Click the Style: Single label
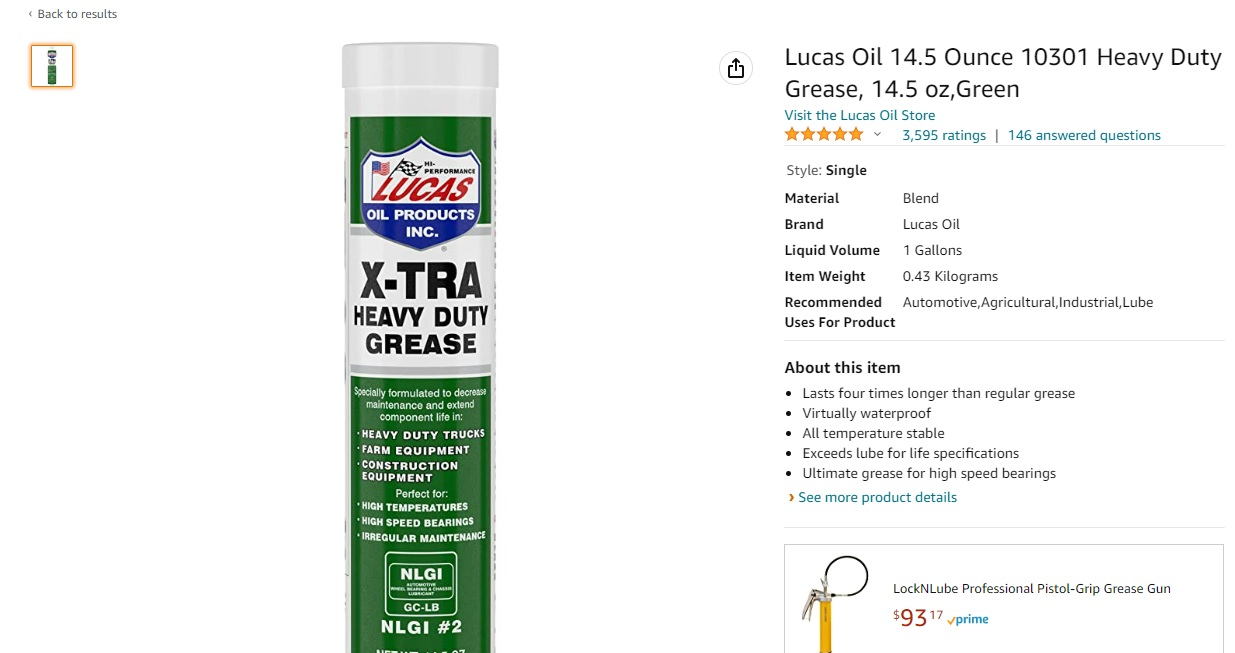1235x653 pixels. [827, 170]
